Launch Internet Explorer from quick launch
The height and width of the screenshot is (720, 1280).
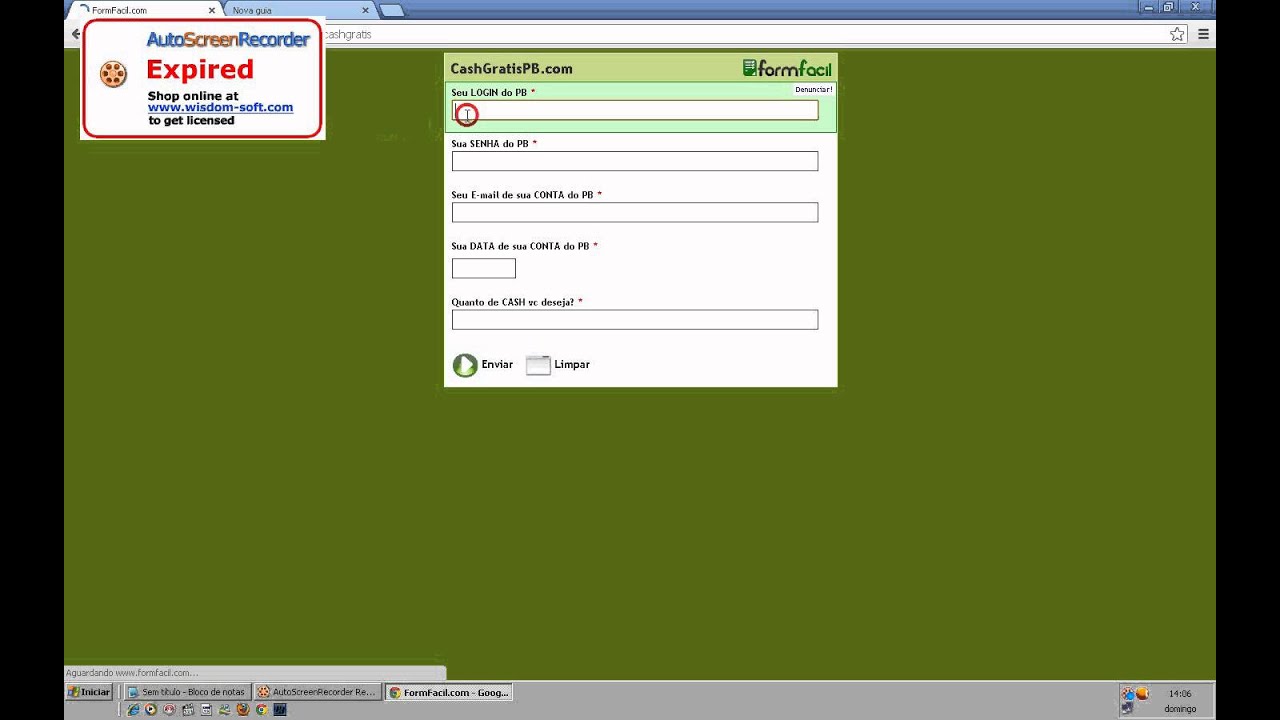coord(134,710)
